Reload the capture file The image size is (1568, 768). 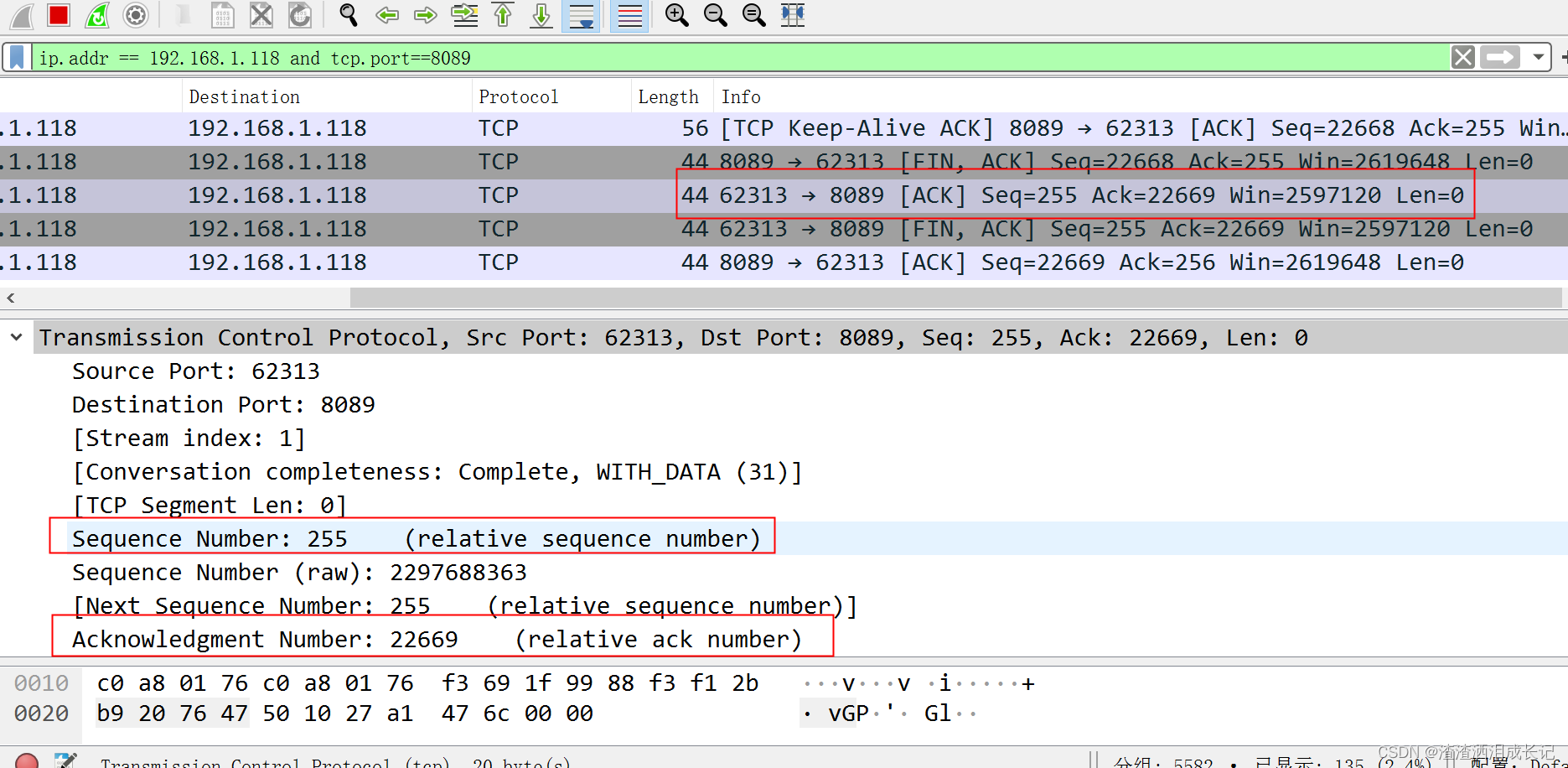[x=300, y=15]
